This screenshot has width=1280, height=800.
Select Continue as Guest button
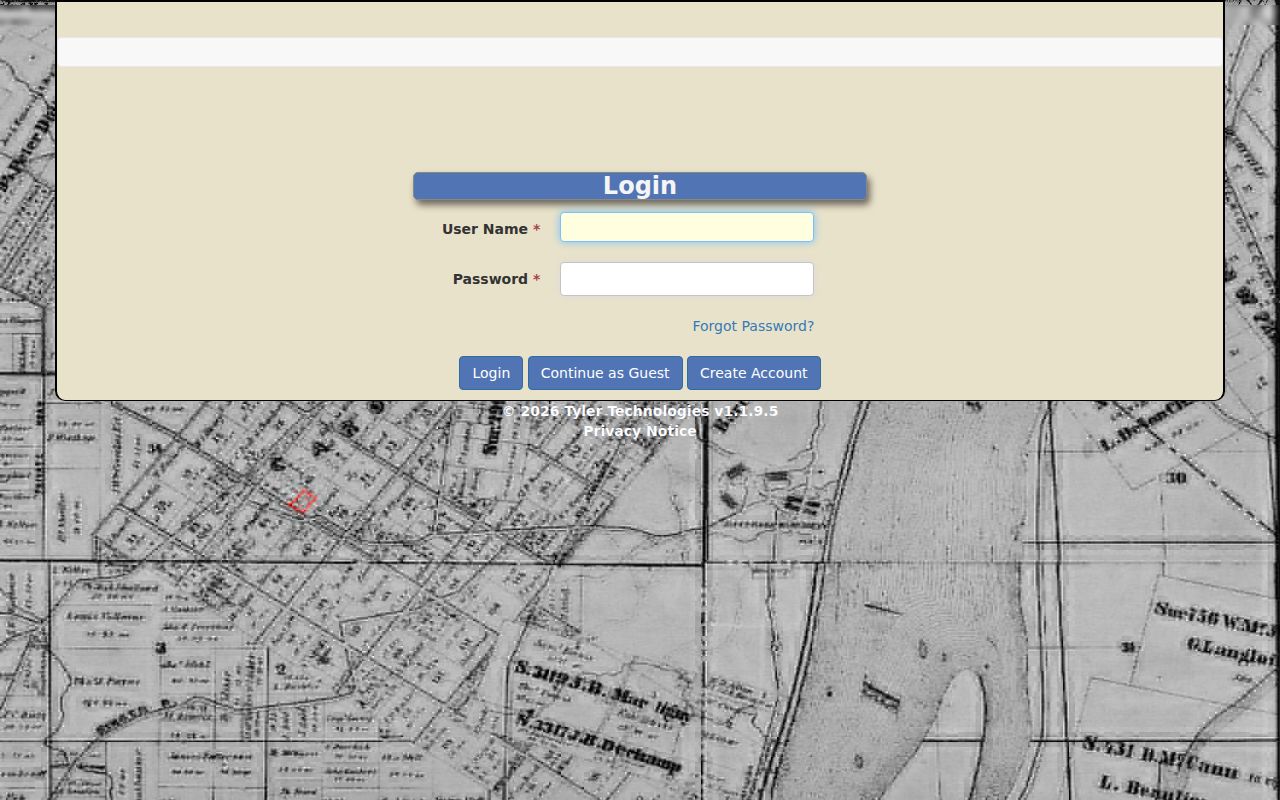(x=605, y=373)
